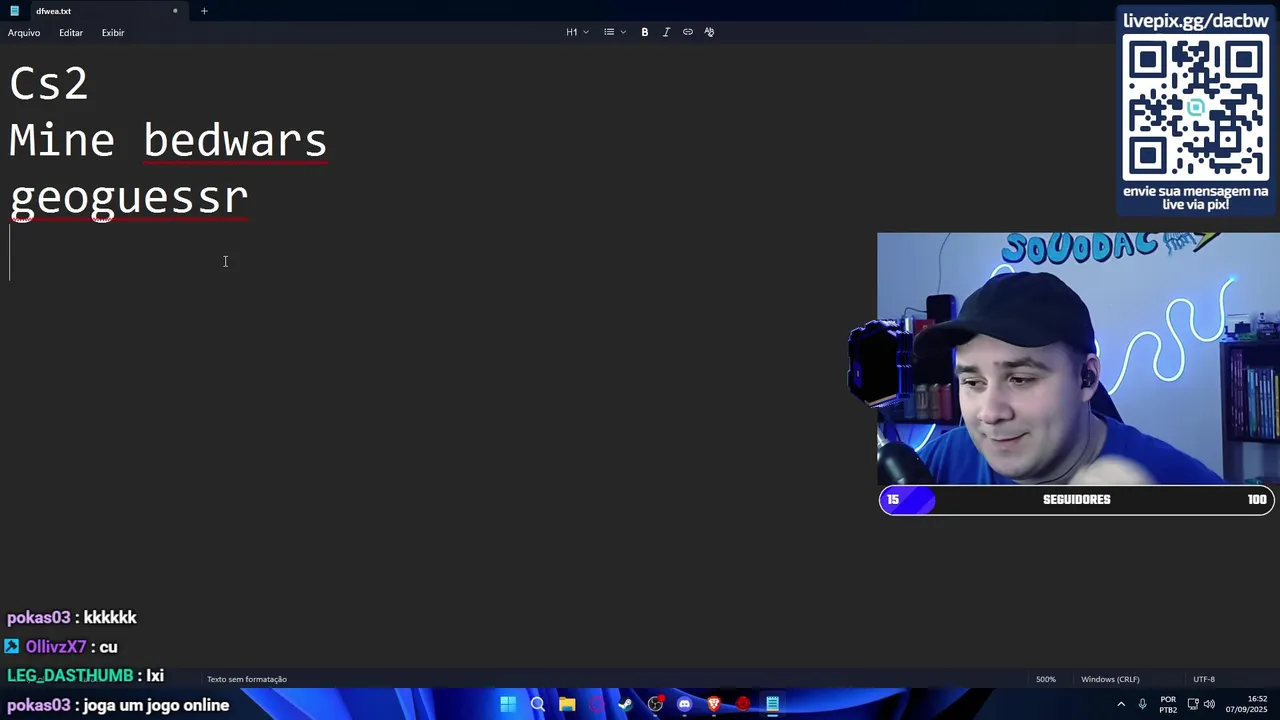Open the H1 heading dropdown

(x=578, y=32)
